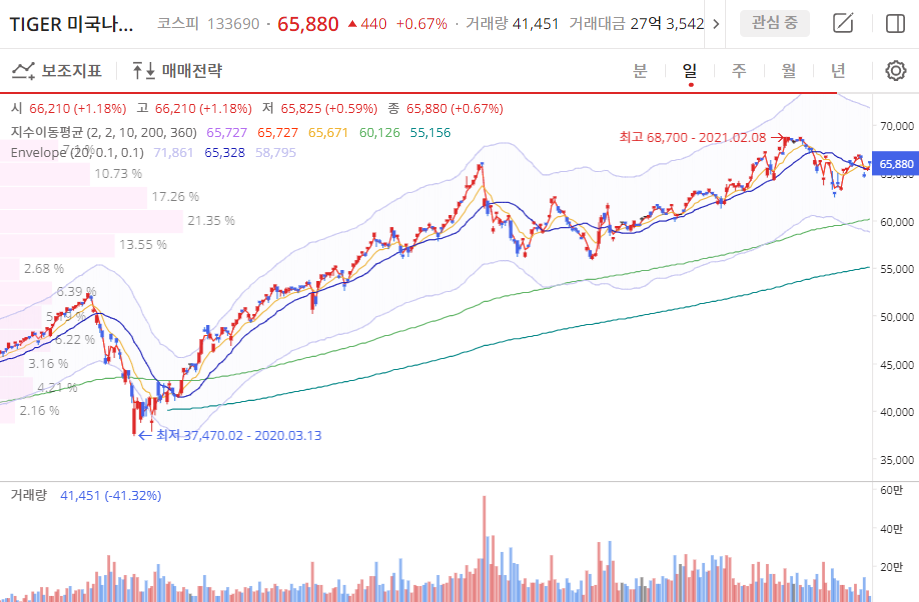Click the 21.35 % volume profile bar
This screenshot has width=919, height=602.
(x=91, y=221)
